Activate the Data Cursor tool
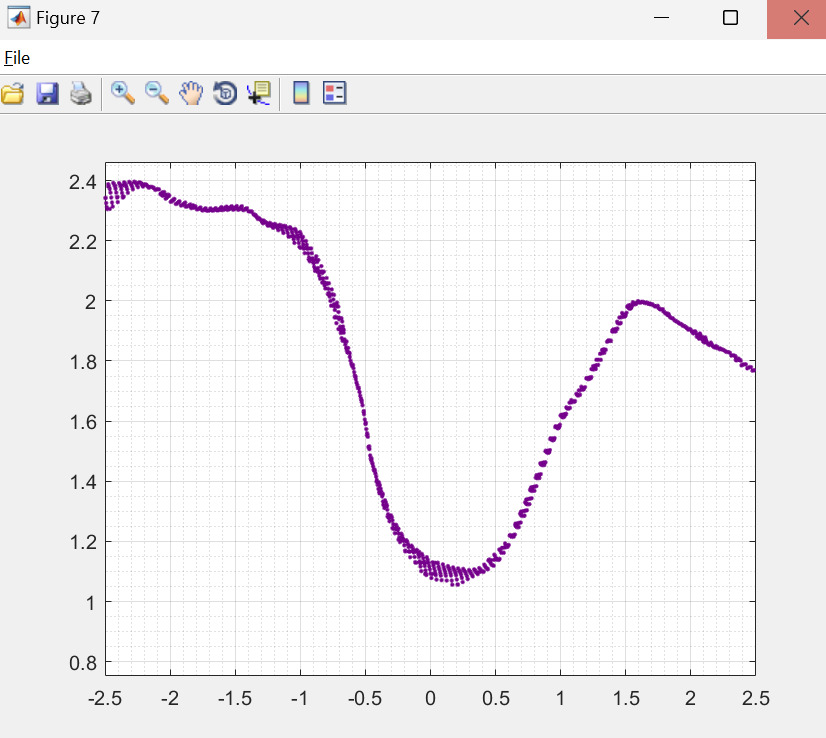826x738 pixels. (259, 94)
